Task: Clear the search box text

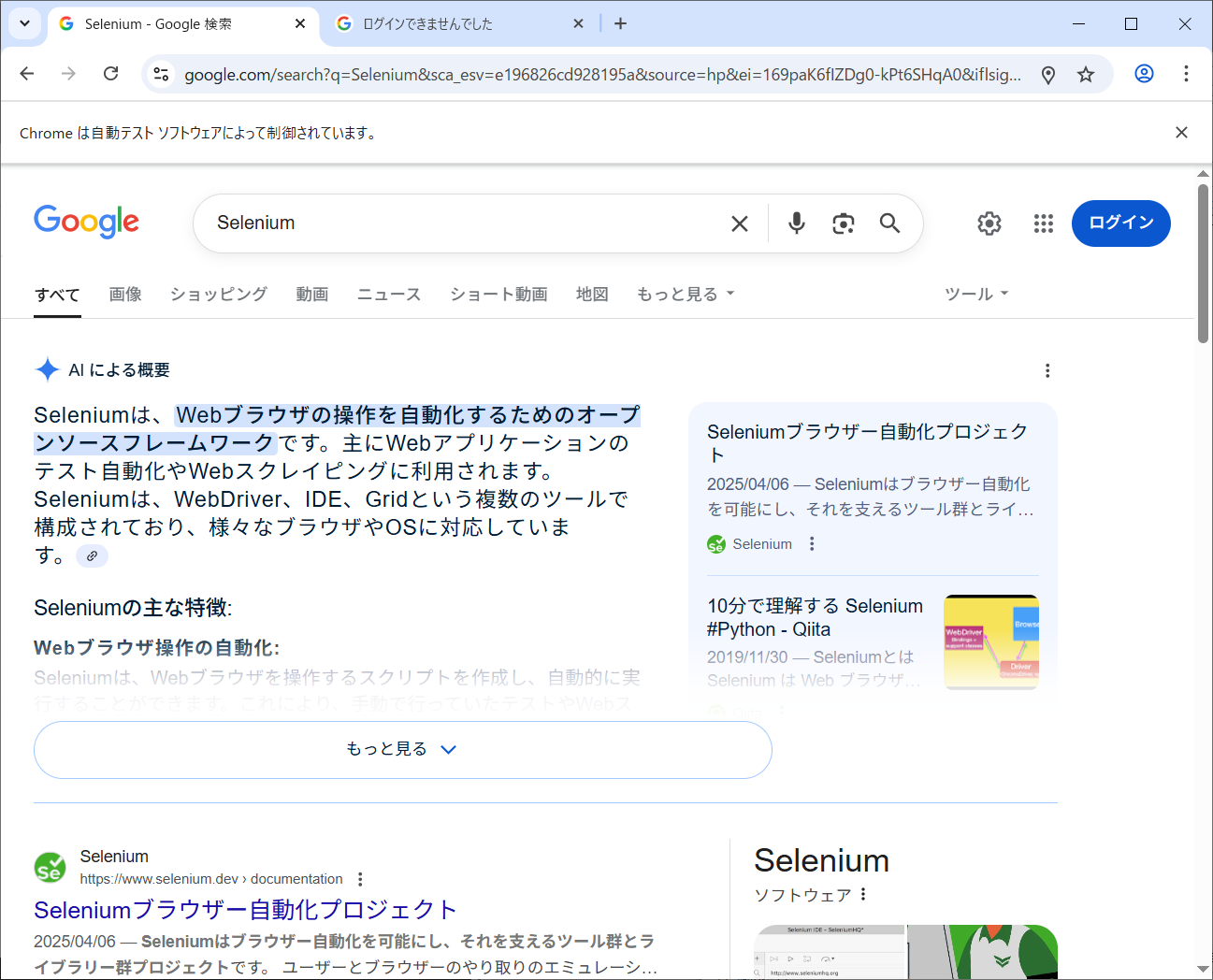Action: pos(739,223)
